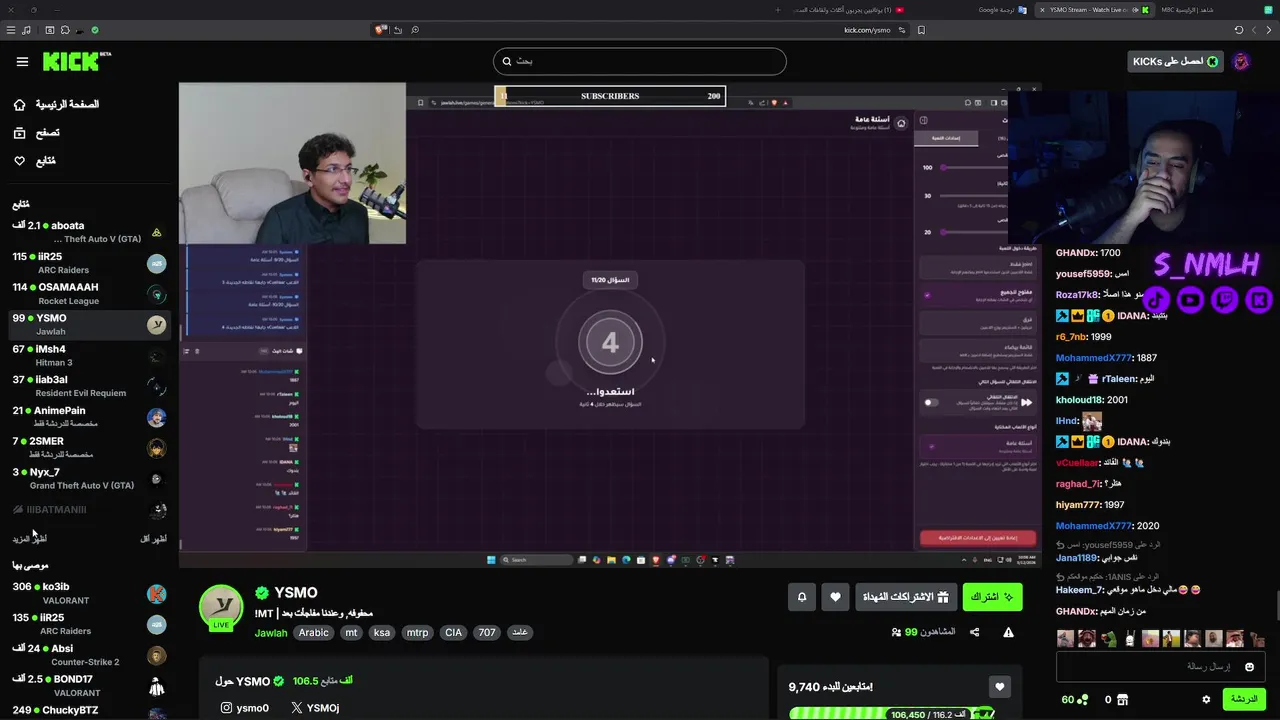Open the Browse sidebar item
Screen dimensions: 1280x720
click(x=36, y=132)
